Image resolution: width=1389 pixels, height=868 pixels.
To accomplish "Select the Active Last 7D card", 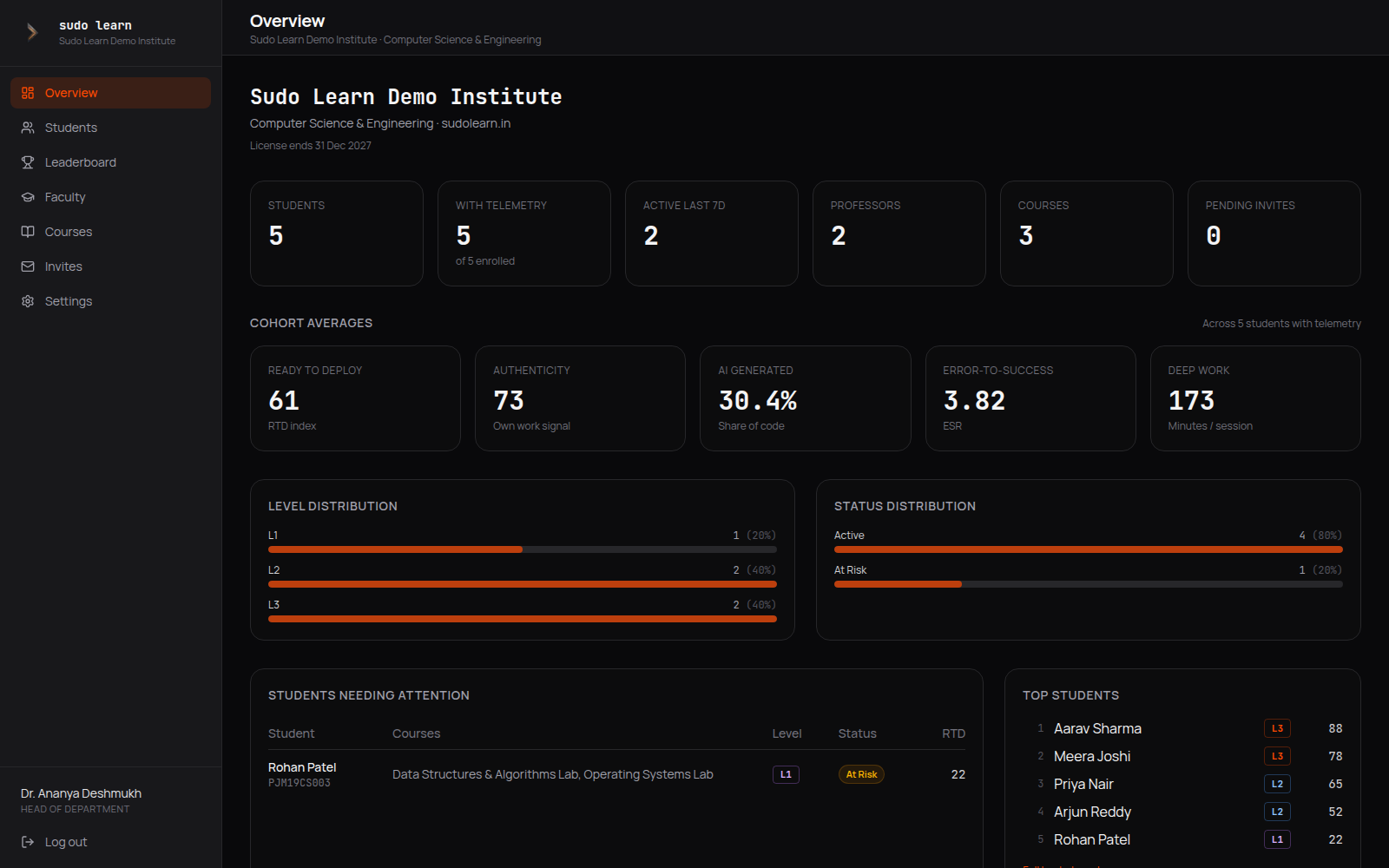I will click(x=712, y=233).
